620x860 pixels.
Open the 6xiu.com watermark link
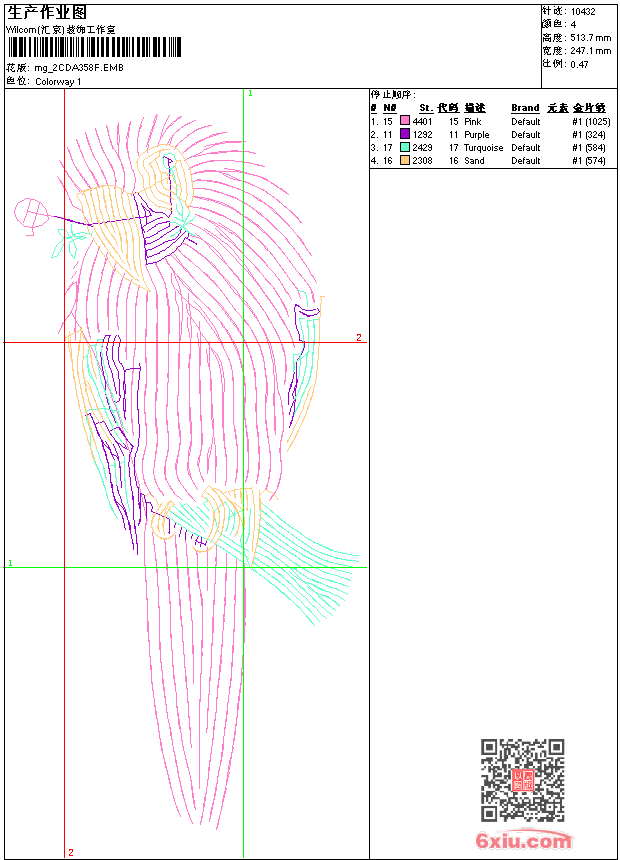(x=524, y=841)
